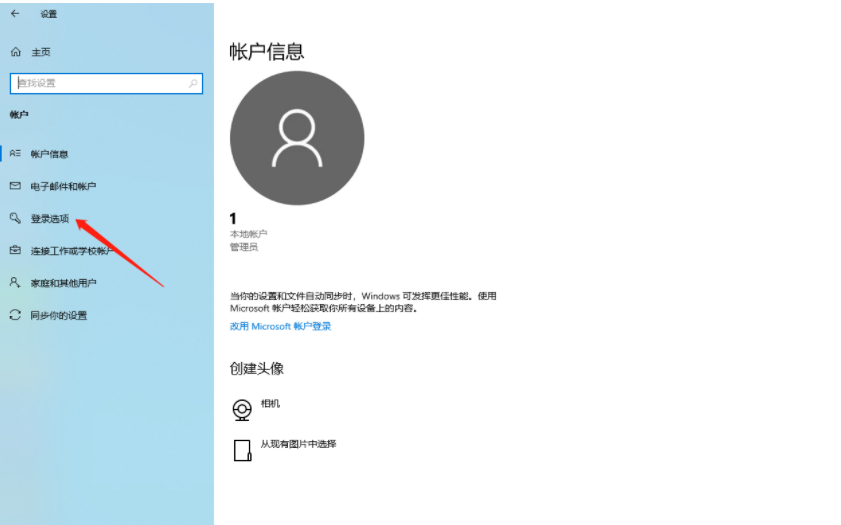841x525 pixels.
Task: Click the 帐户 sidebar category heading
Action: [19, 114]
